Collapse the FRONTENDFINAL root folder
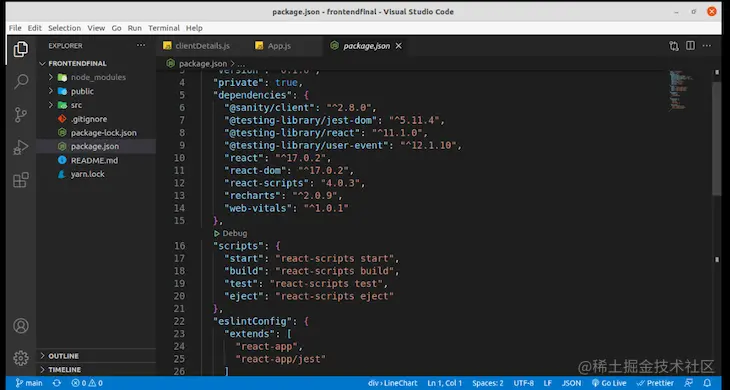 coord(42,63)
